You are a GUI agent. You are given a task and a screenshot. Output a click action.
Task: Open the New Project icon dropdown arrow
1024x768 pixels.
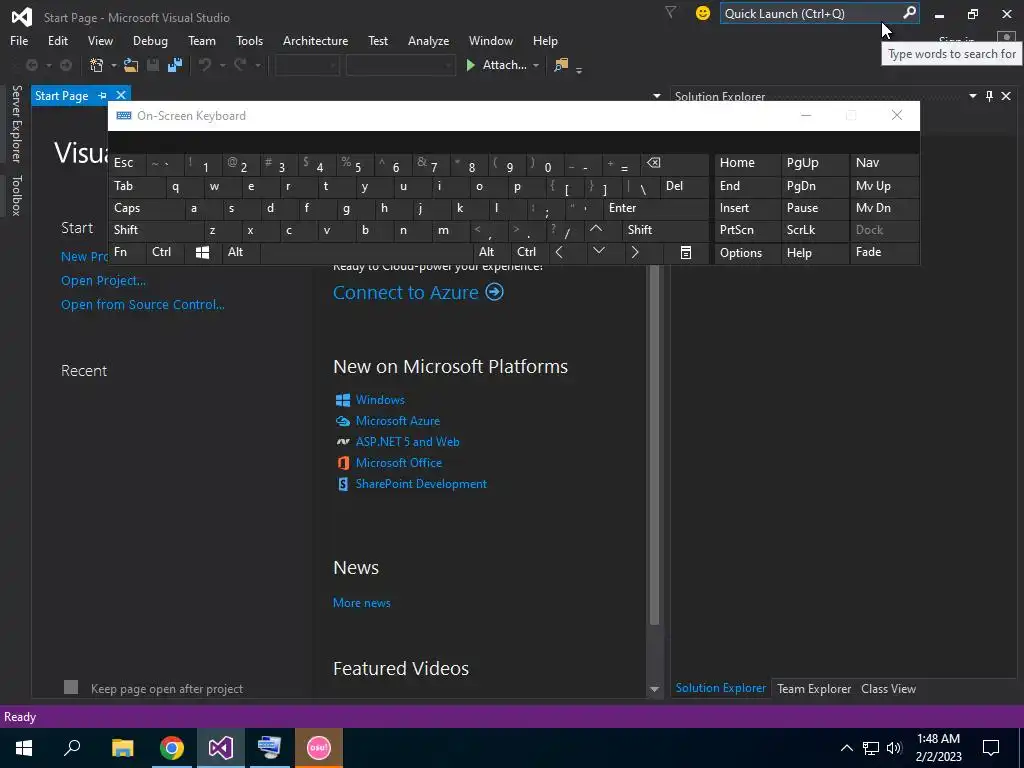point(113,65)
